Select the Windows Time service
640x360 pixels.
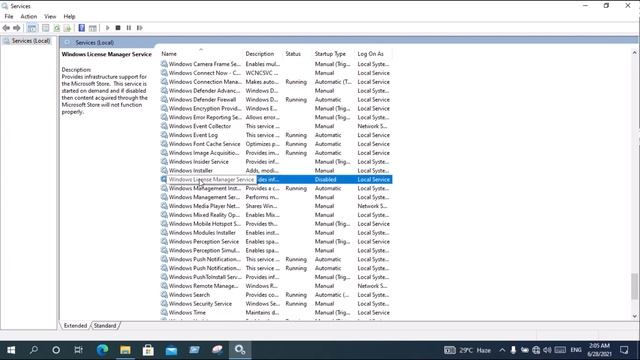click(x=276, y=313)
